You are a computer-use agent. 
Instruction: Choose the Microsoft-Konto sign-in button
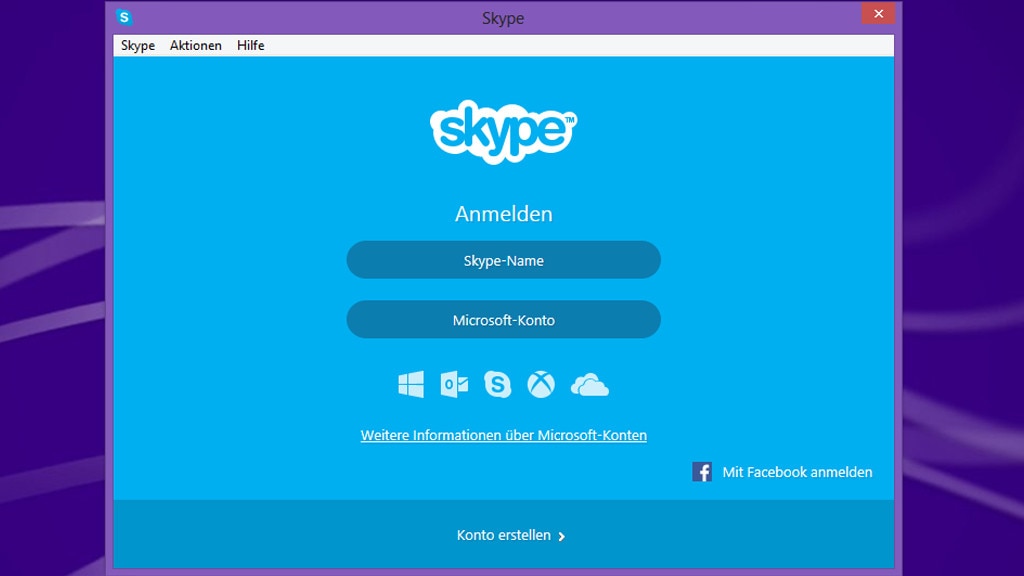click(504, 319)
